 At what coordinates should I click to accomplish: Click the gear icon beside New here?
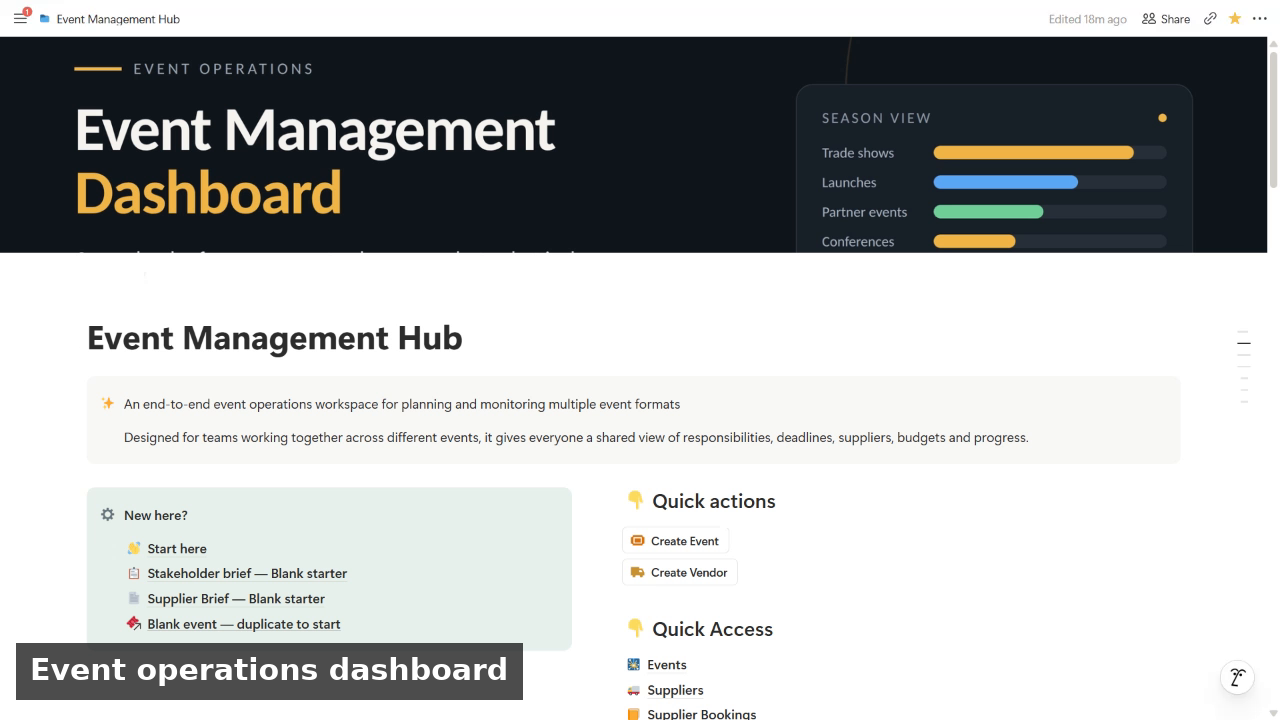tap(108, 515)
